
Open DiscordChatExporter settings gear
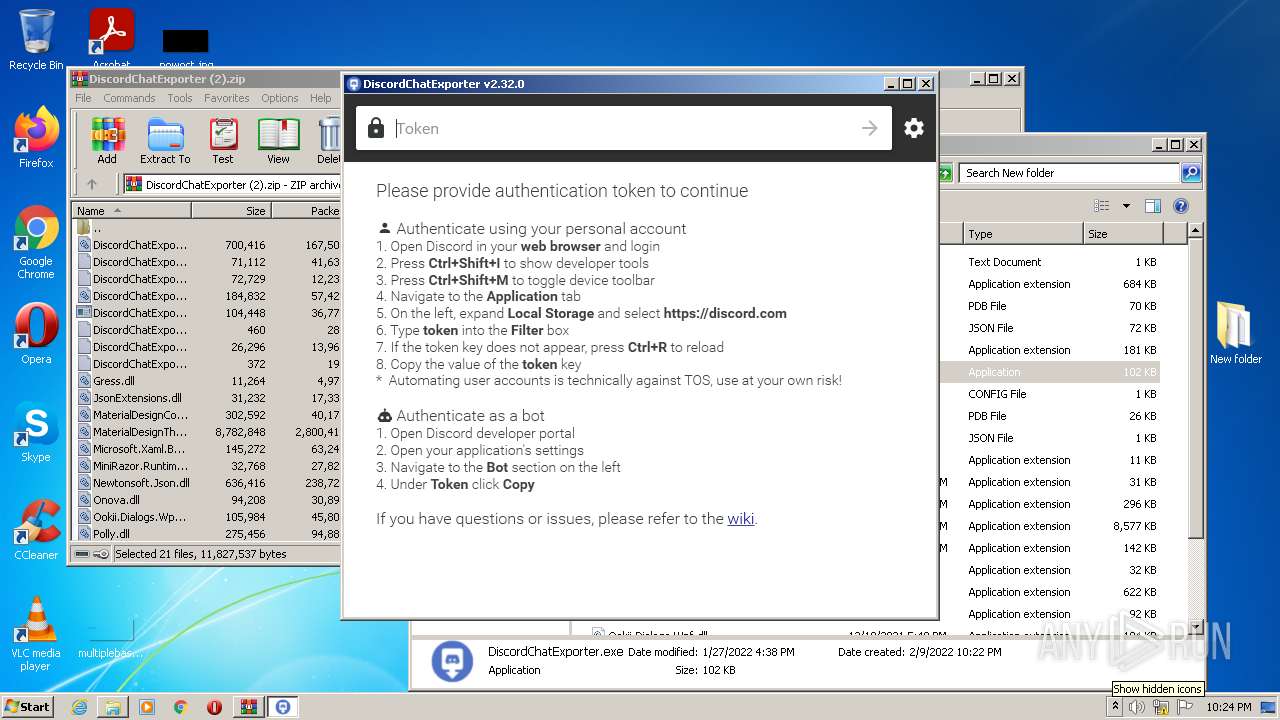point(914,128)
